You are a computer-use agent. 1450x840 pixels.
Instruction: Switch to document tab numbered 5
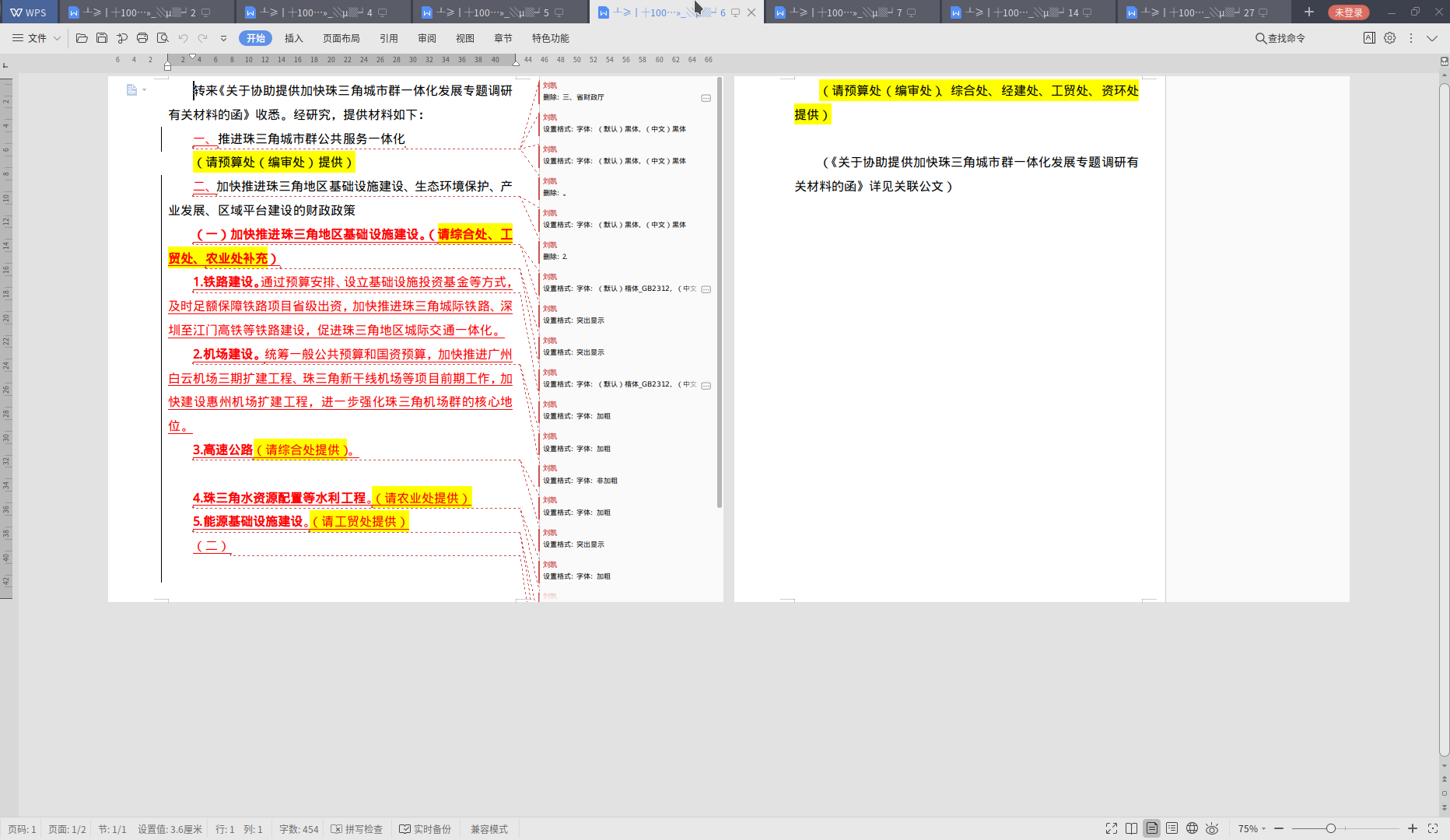coord(499,12)
